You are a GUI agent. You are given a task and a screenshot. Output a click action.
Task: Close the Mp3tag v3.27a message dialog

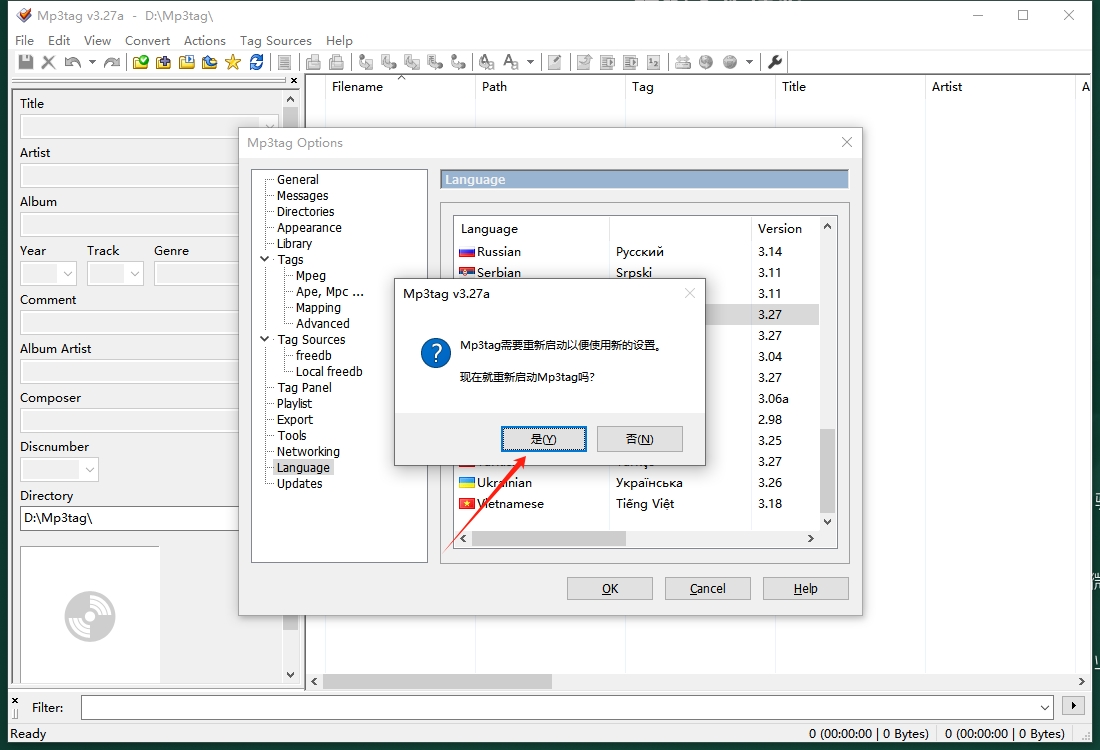click(689, 294)
